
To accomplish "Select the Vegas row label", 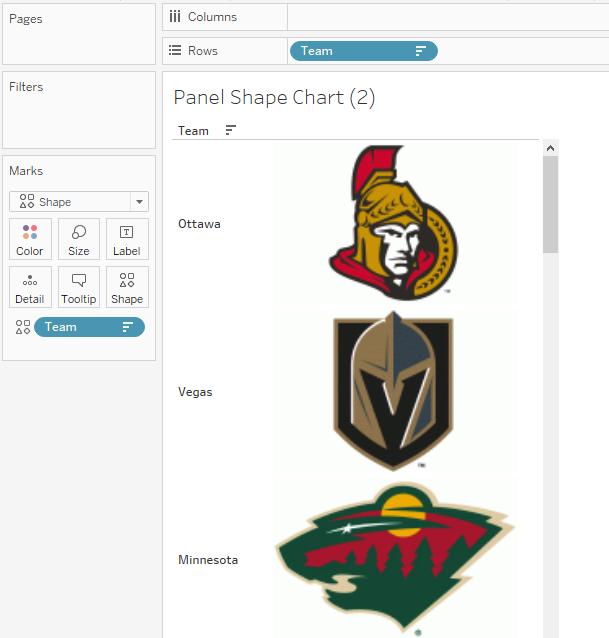I will (195, 392).
